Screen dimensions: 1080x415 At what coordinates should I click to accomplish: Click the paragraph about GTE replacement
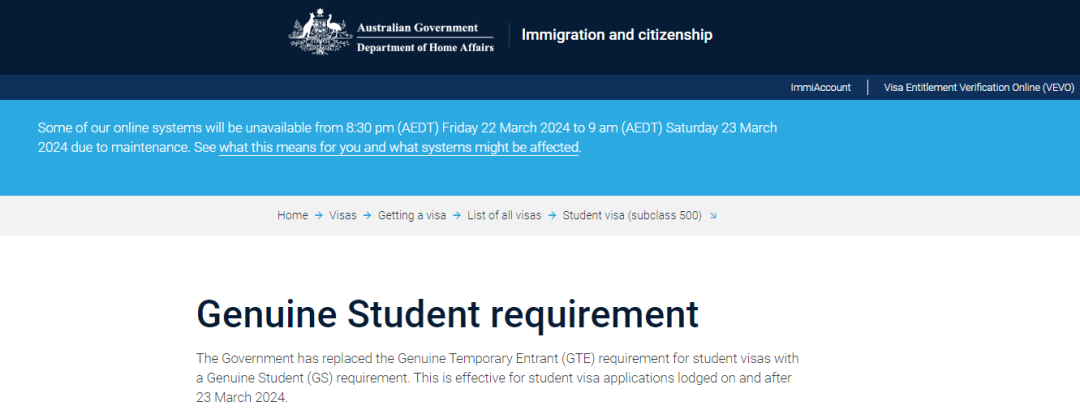[x=498, y=378]
